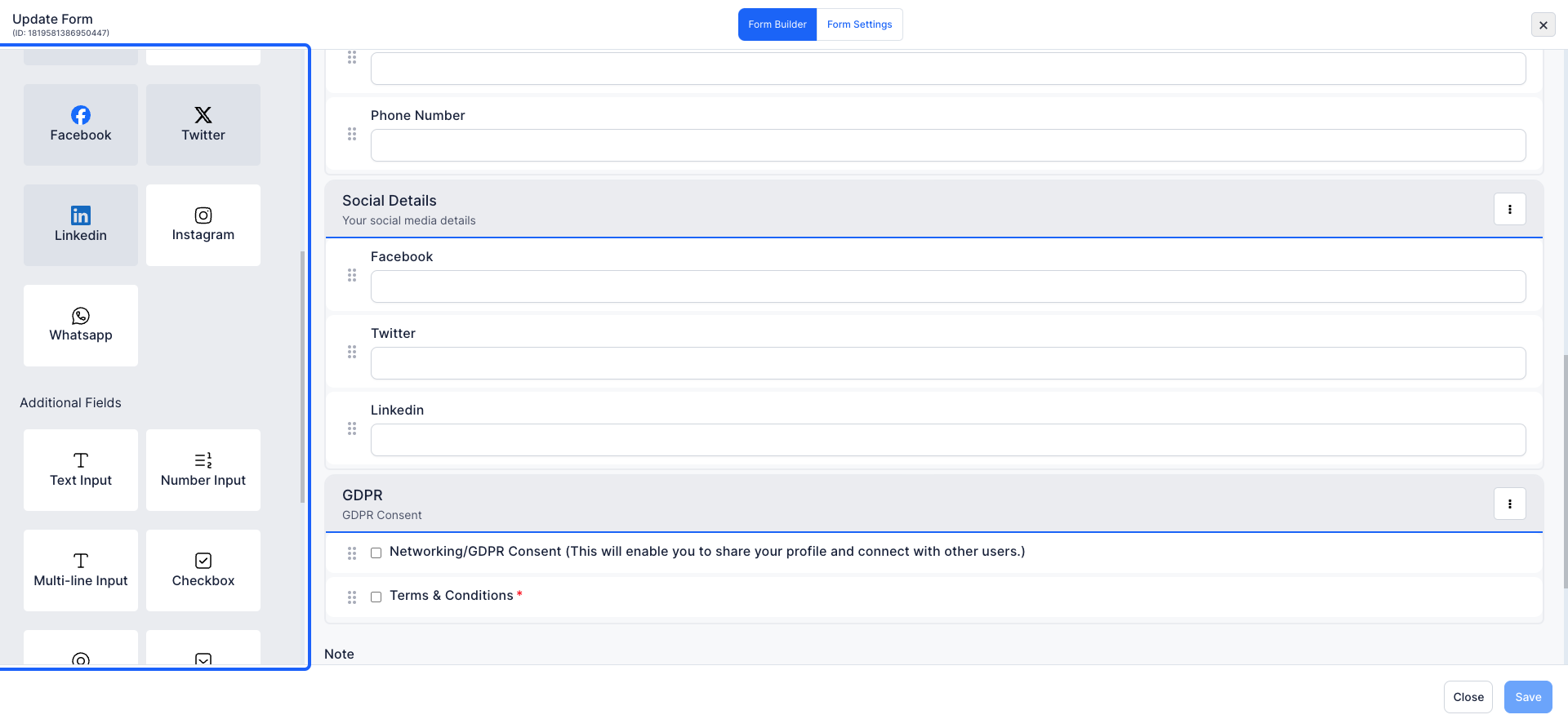This screenshot has height=728, width=1568.
Task: Add a Text Input field
Action: 81,470
